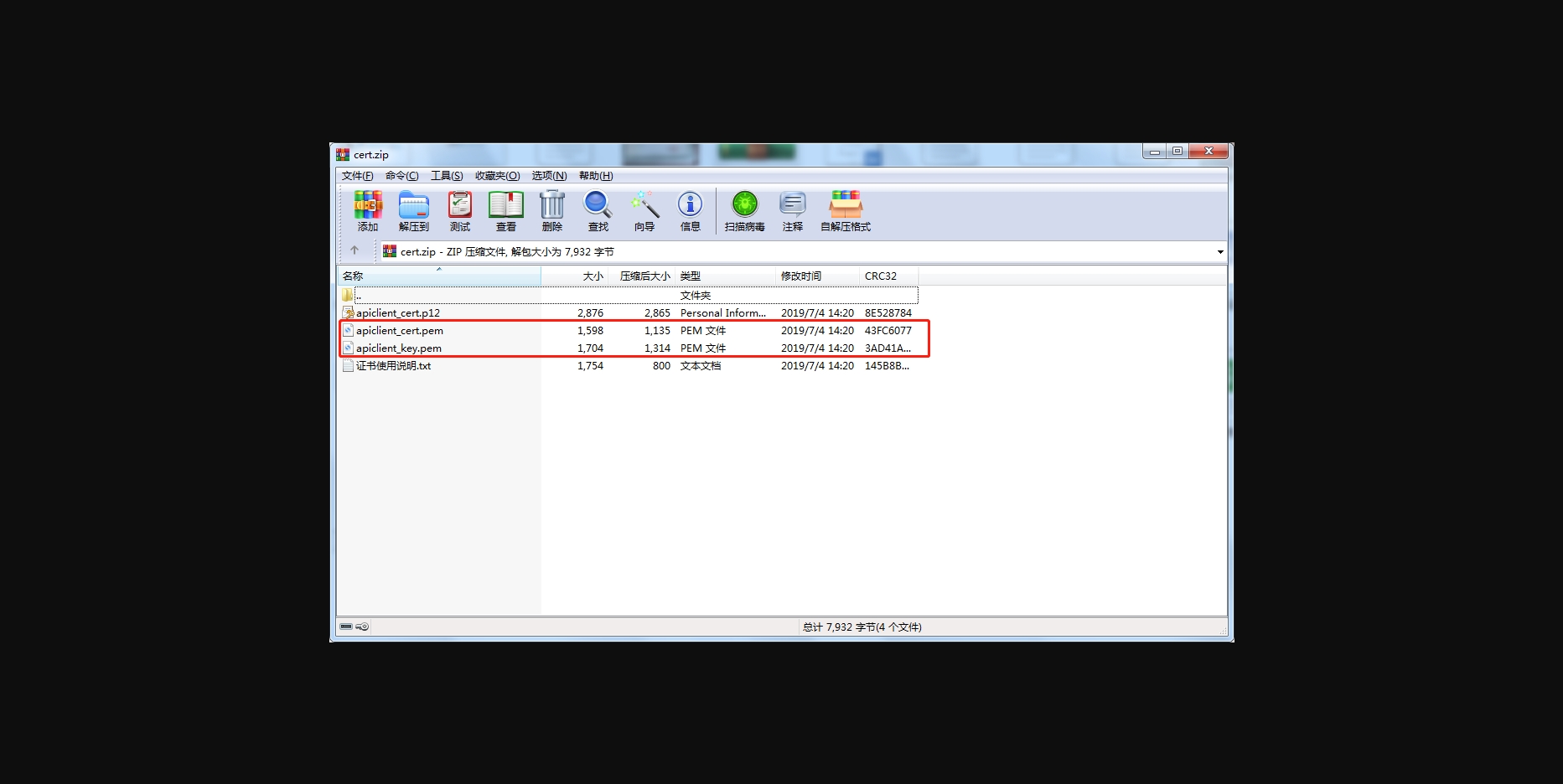Open the Favorites (收藏夹) menu

tap(497, 176)
